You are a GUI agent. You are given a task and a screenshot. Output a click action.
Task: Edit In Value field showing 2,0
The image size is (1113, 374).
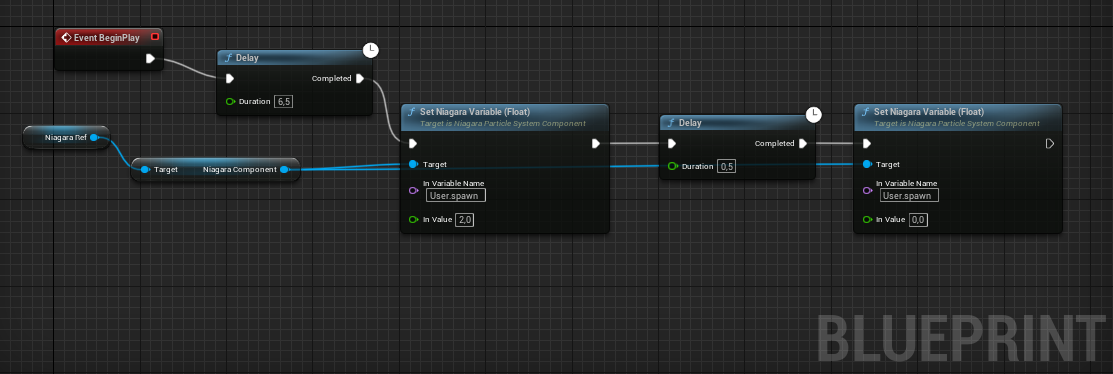[465, 220]
